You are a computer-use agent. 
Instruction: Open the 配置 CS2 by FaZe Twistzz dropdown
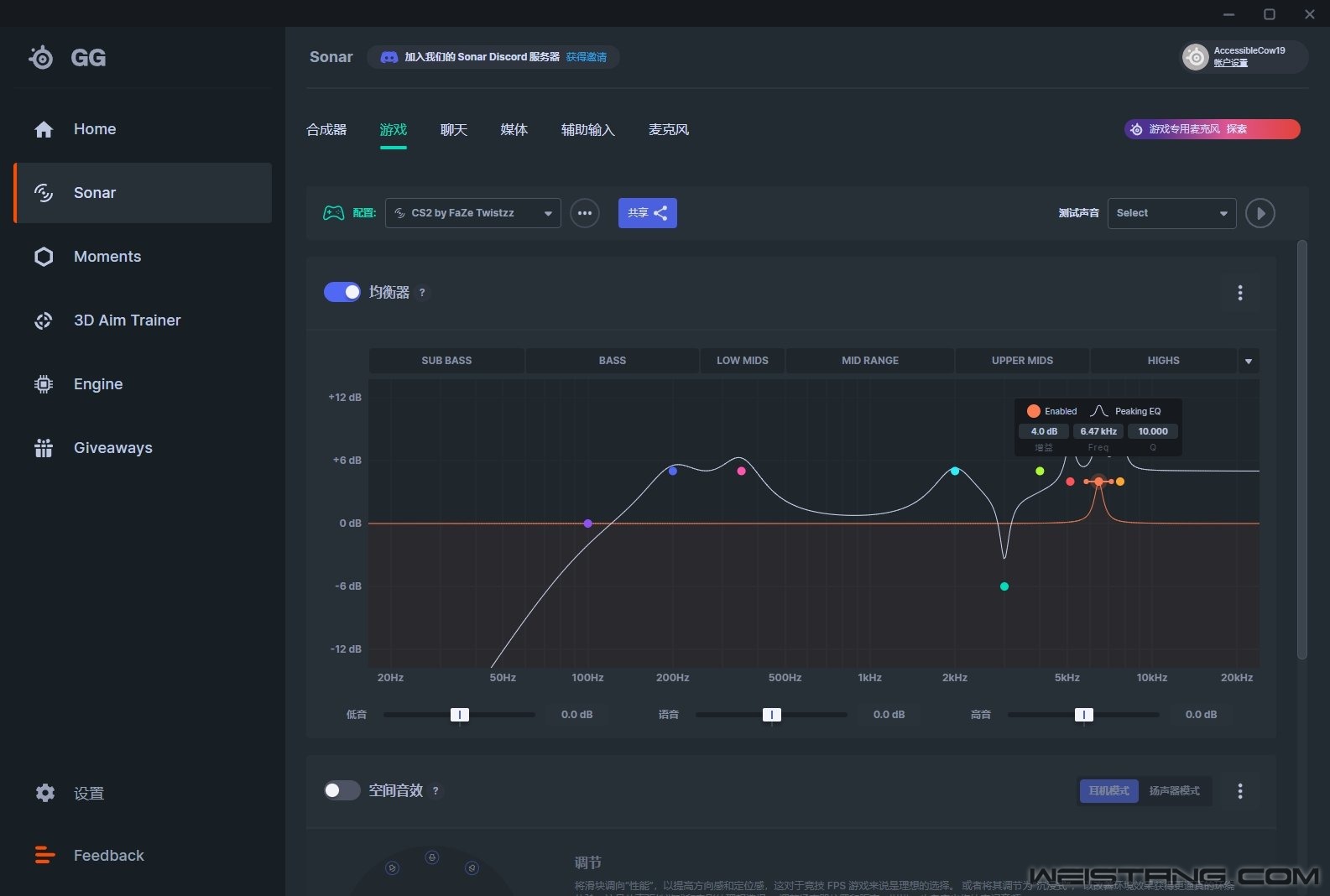(x=473, y=213)
